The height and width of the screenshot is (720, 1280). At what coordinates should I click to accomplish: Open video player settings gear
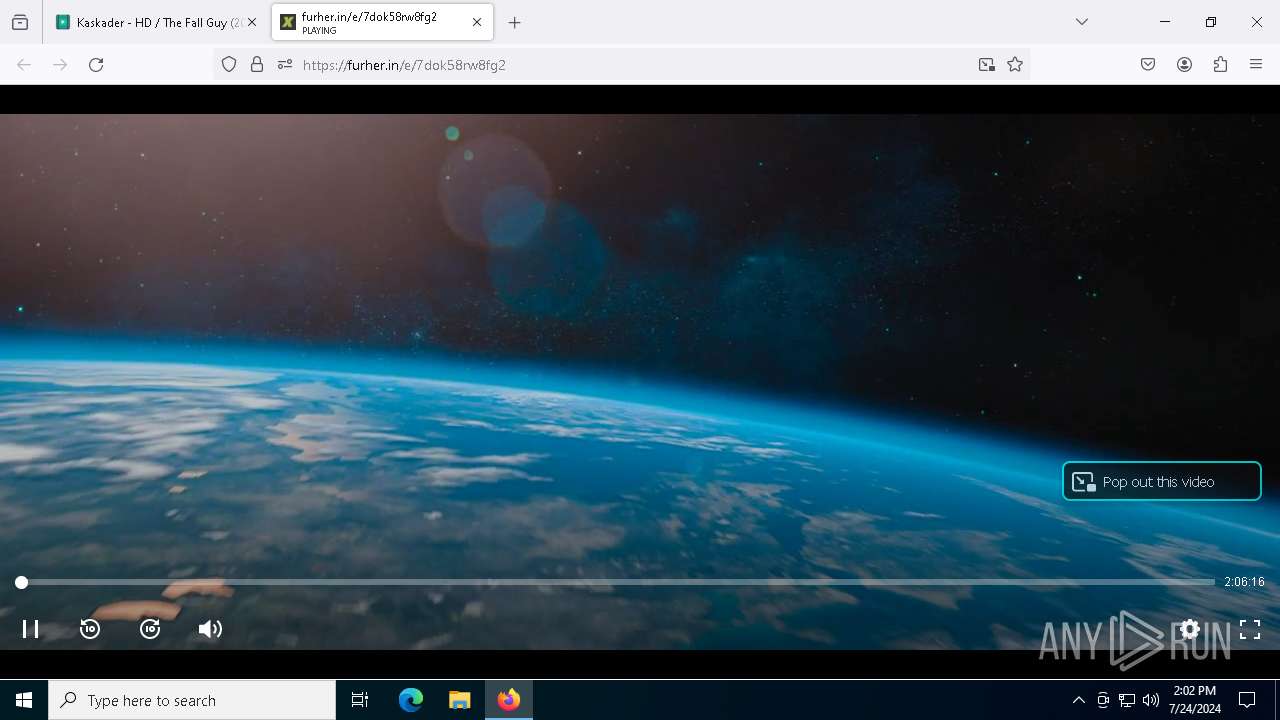click(1190, 629)
